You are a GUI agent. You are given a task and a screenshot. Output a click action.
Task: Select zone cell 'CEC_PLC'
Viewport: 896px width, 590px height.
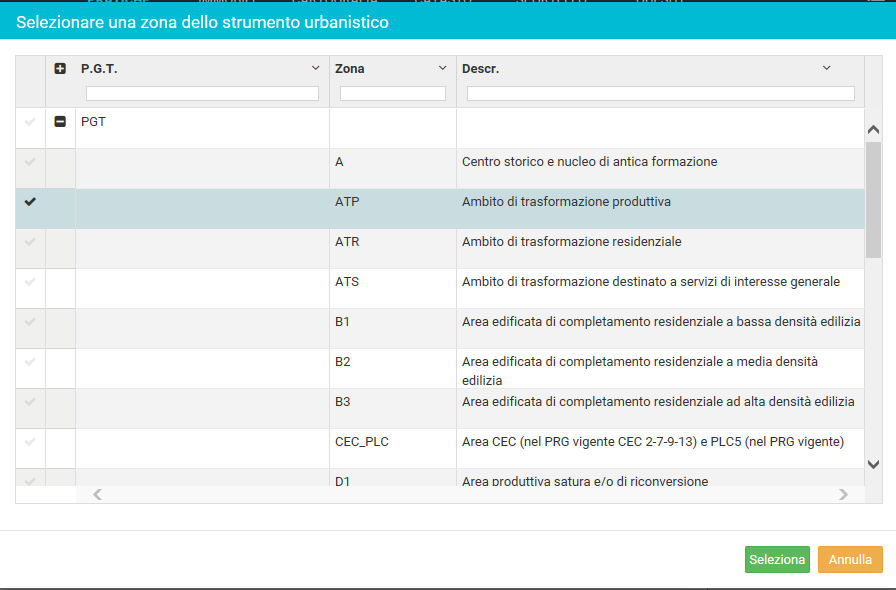point(362,442)
